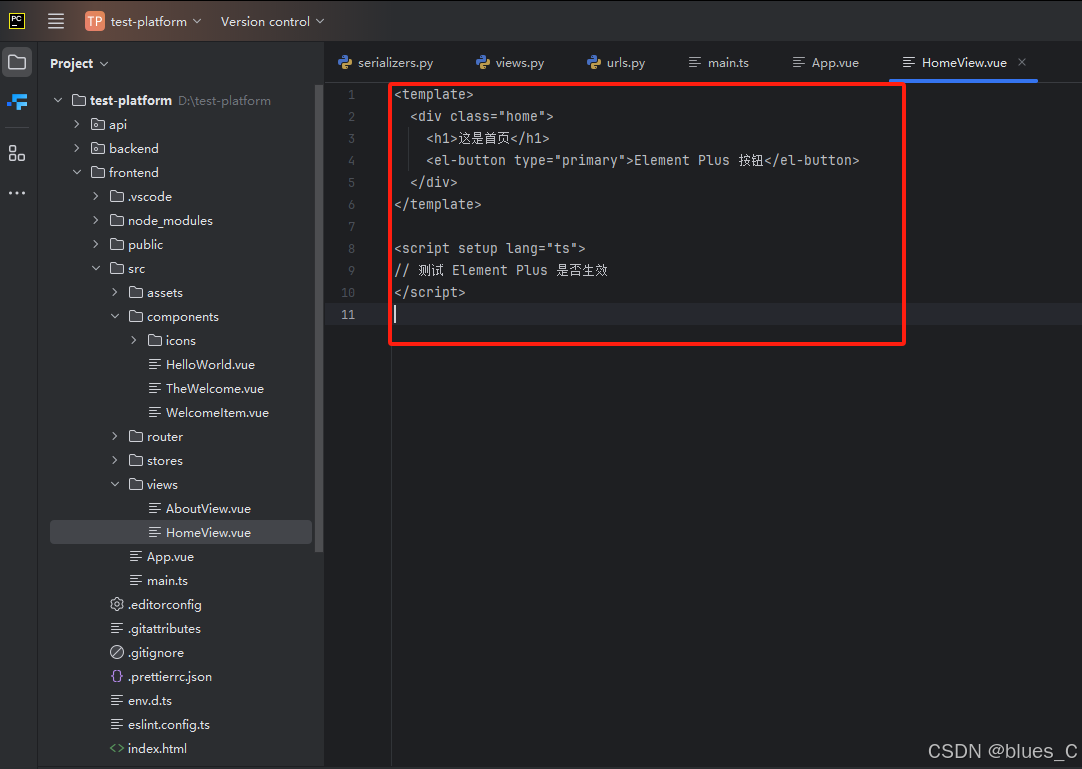Expand the .vscode folder
The height and width of the screenshot is (769, 1082).
96,197
